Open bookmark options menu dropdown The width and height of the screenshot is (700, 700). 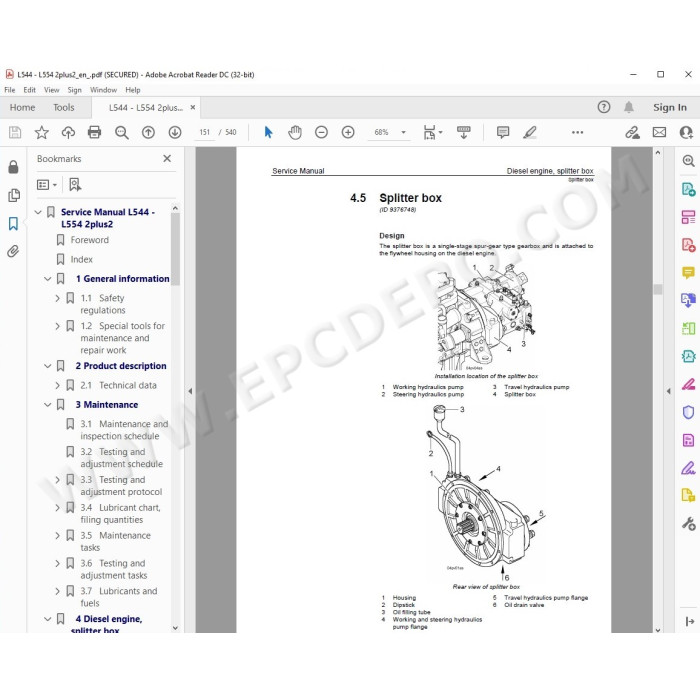point(47,184)
